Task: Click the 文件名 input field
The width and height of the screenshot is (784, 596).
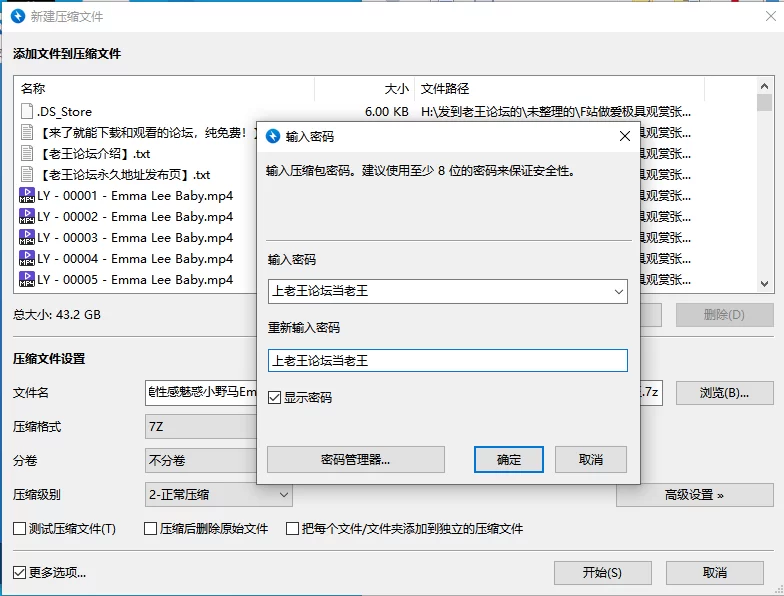Action: [201, 392]
